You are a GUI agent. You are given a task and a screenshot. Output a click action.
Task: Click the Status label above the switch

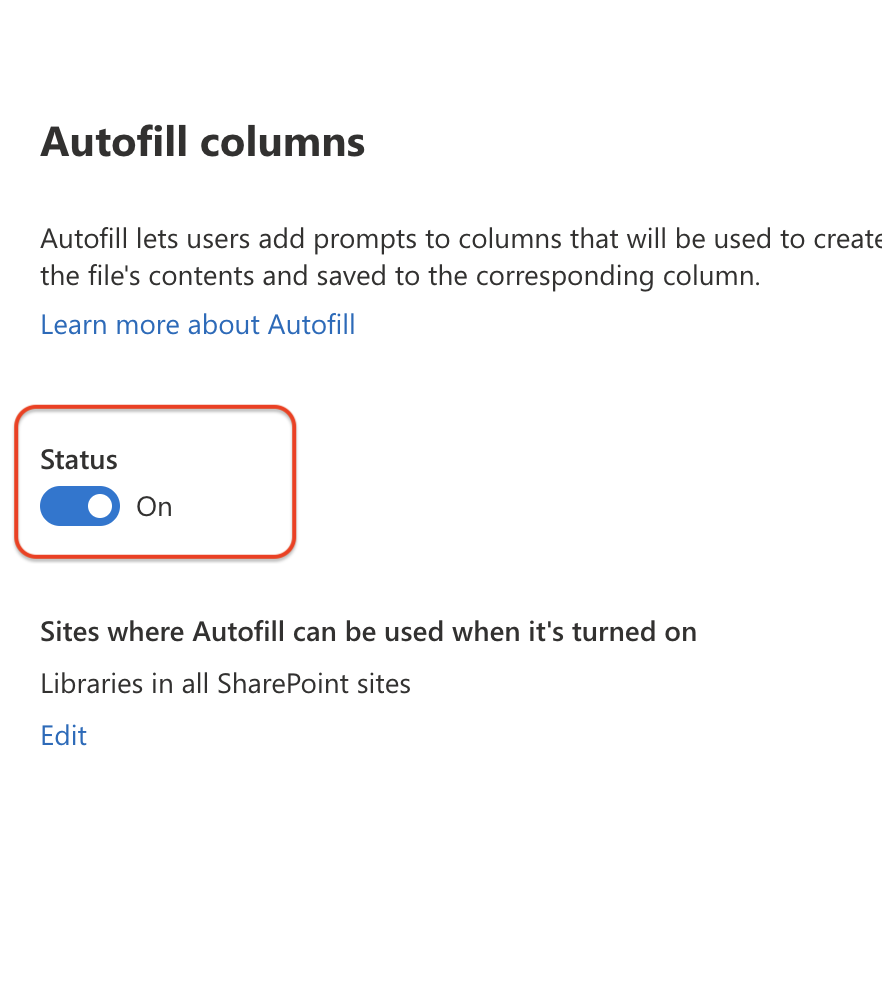[79, 459]
